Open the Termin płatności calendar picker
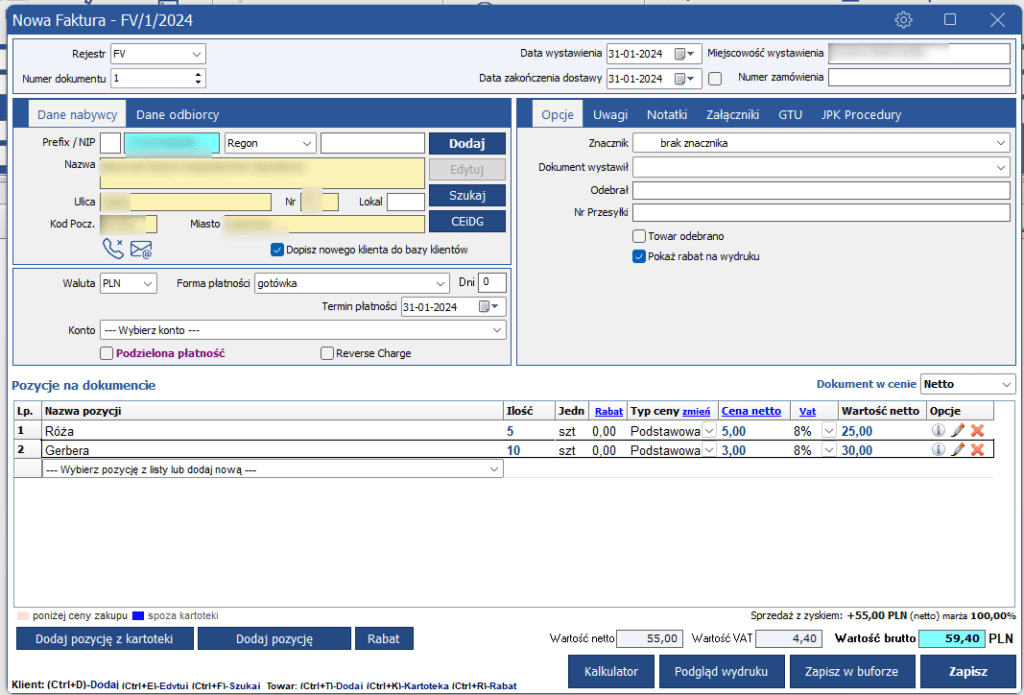This screenshot has height=695, width=1024. click(490, 307)
